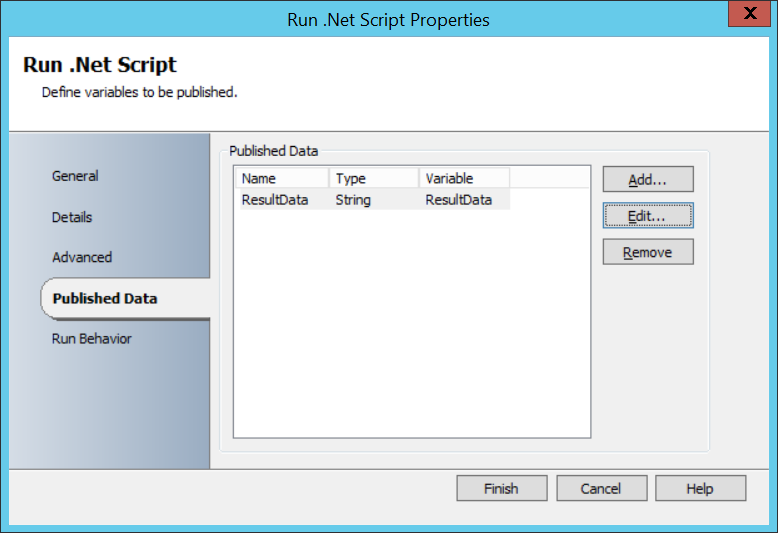Remove the selected published variable
This screenshot has width=778, height=533.
click(648, 252)
